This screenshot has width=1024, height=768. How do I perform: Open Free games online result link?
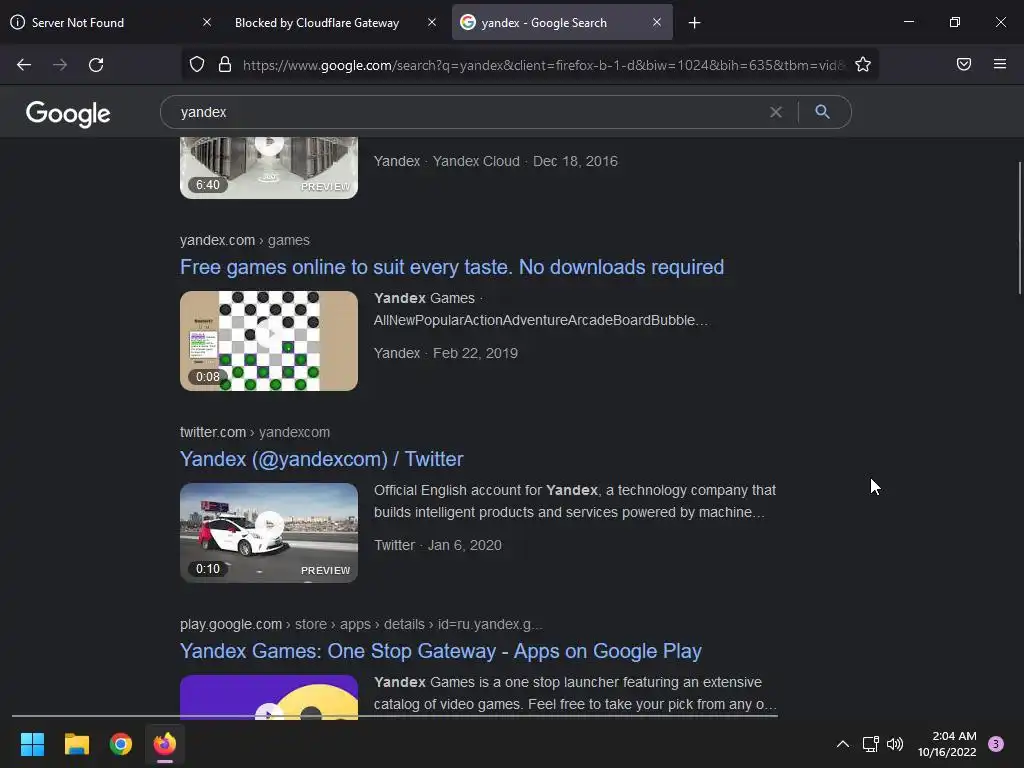click(452, 267)
